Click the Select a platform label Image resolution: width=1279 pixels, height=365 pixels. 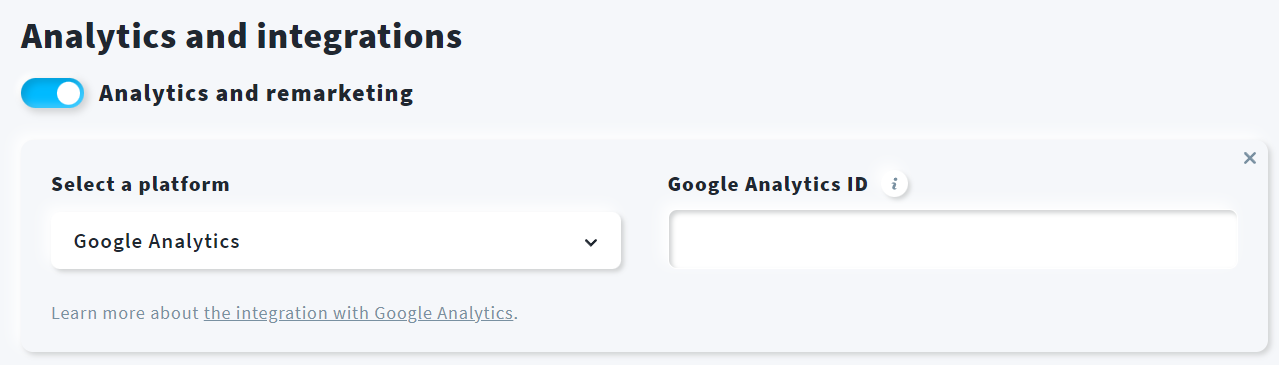click(140, 184)
